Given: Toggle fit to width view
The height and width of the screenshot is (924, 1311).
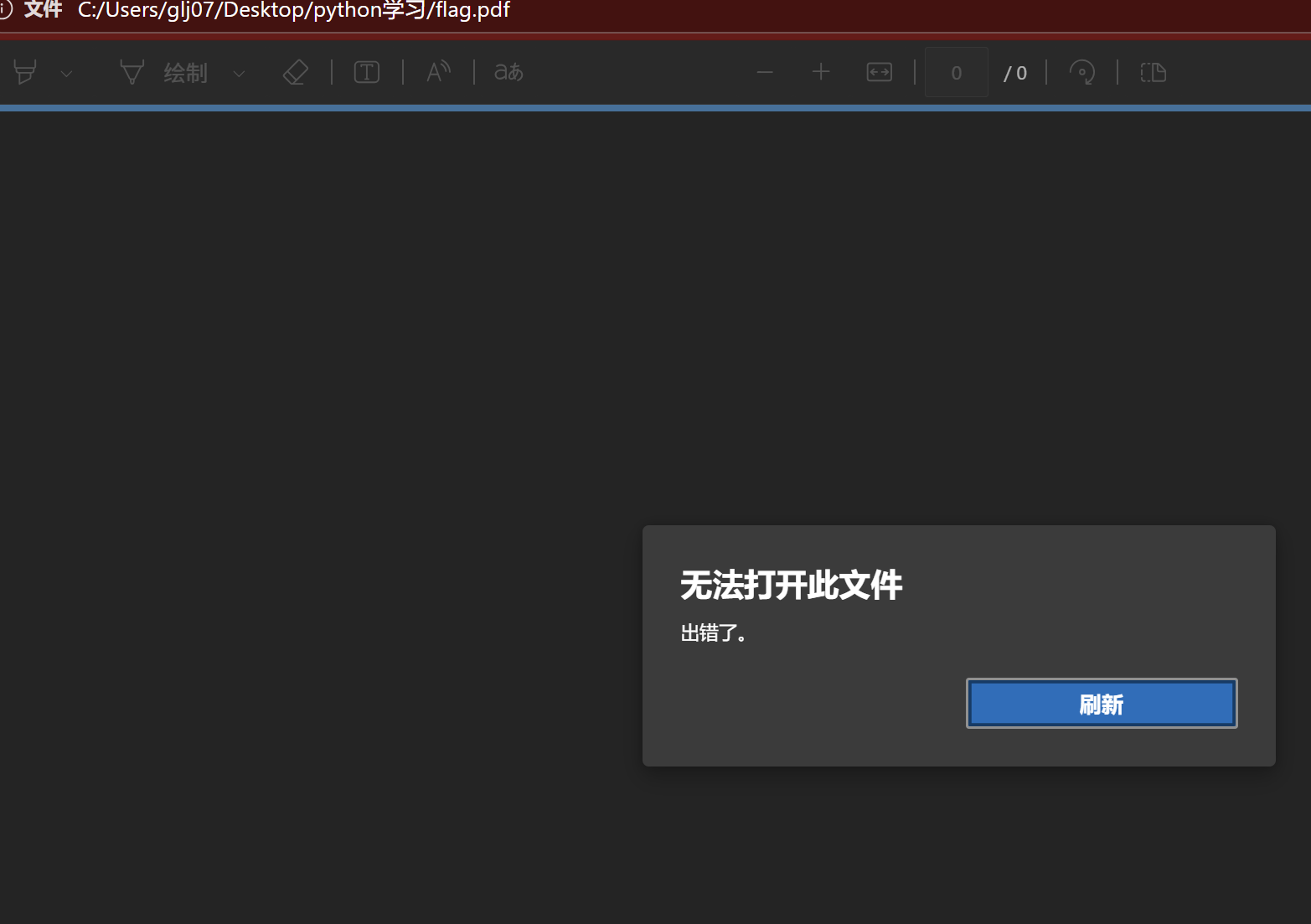Looking at the screenshot, I should [879, 73].
